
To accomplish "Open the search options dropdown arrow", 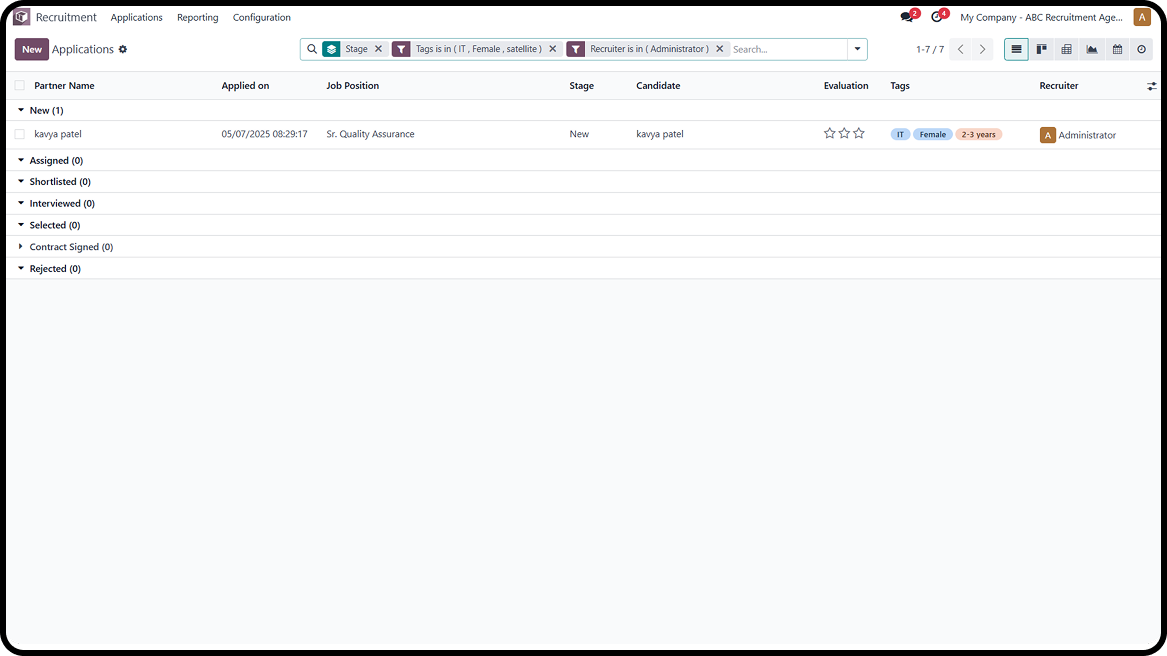I will 857,49.
